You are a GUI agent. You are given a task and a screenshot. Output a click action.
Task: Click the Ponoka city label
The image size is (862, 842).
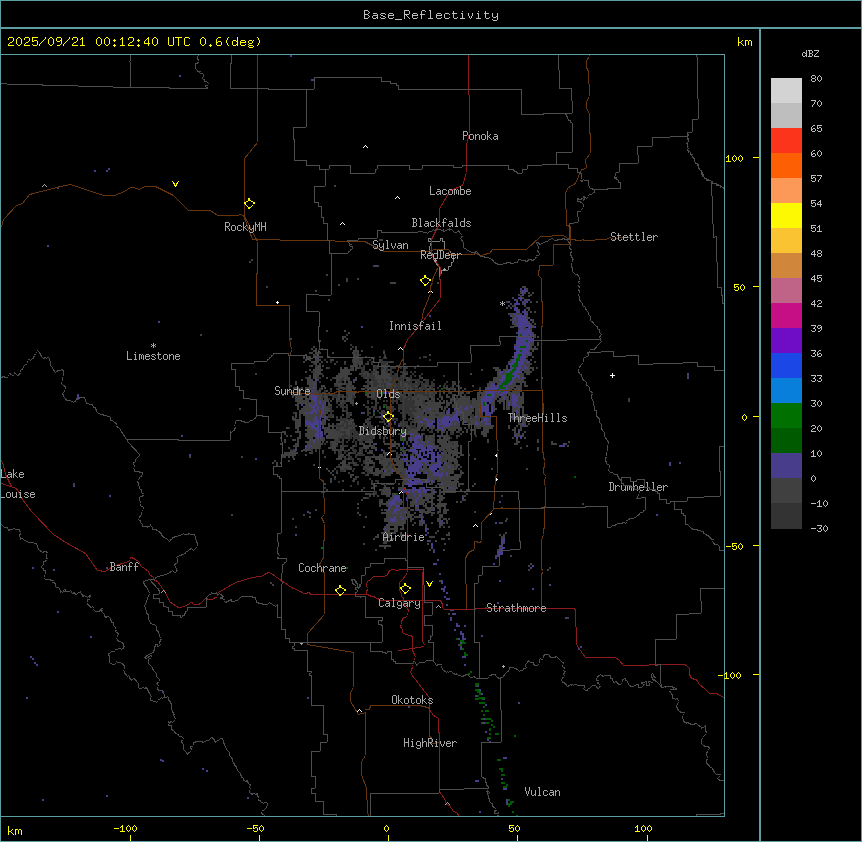(x=480, y=136)
